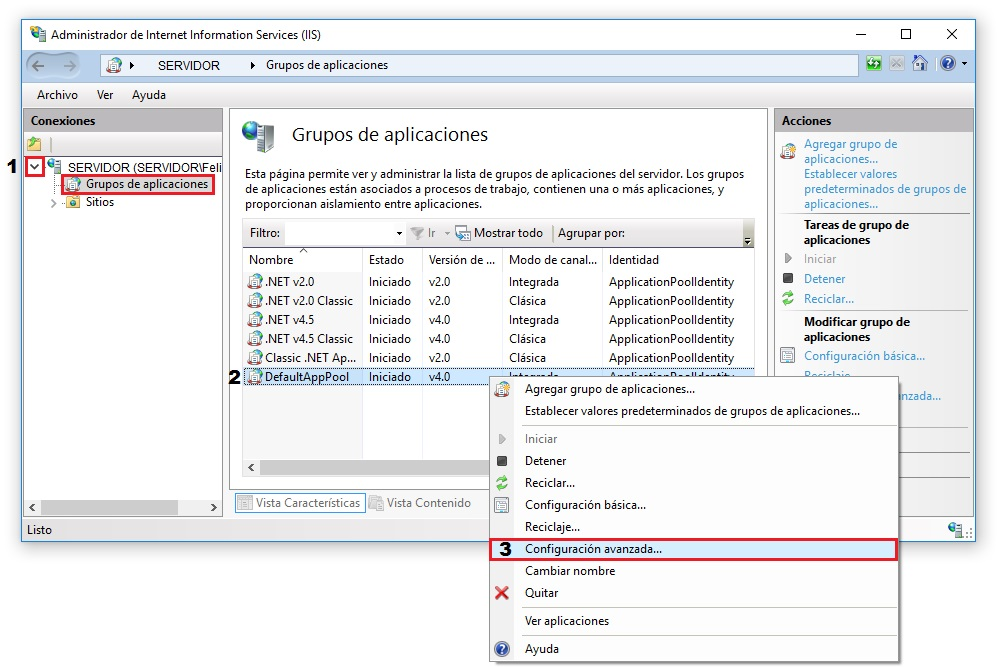Image resolution: width=1002 pixels, height=667 pixels.
Task: Click Establecer valores predeterminados link in Acciones
Action: 884,189
